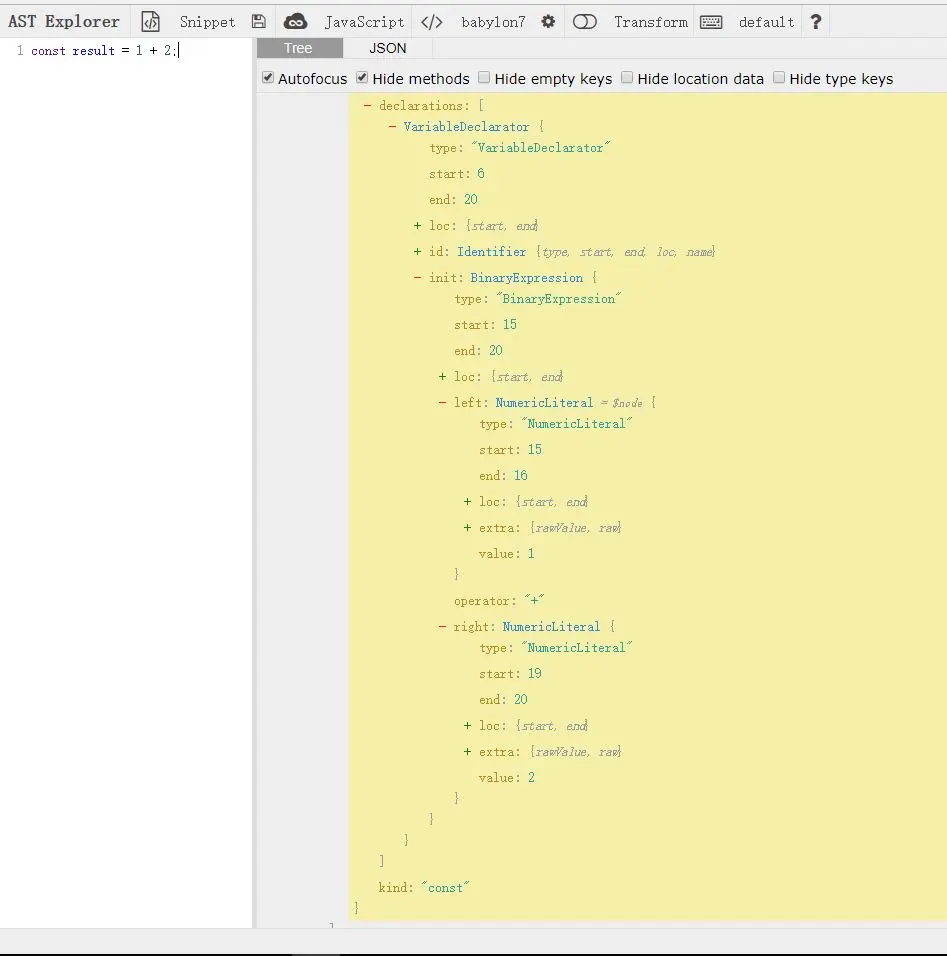Collapse the left: NumericLiteral node
This screenshot has height=956, width=947.
pos(442,402)
